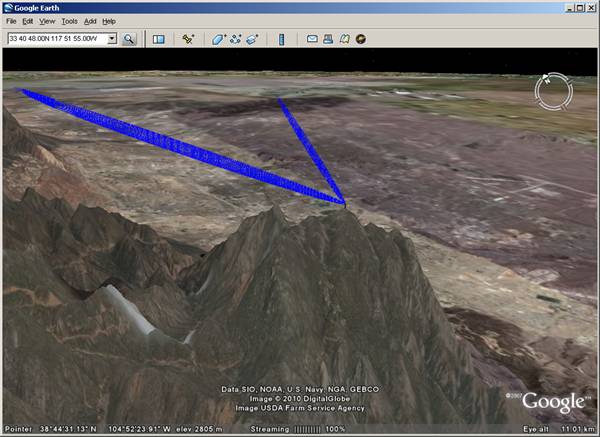Open the Edit menu
600x437 pixels.
tap(28, 21)
